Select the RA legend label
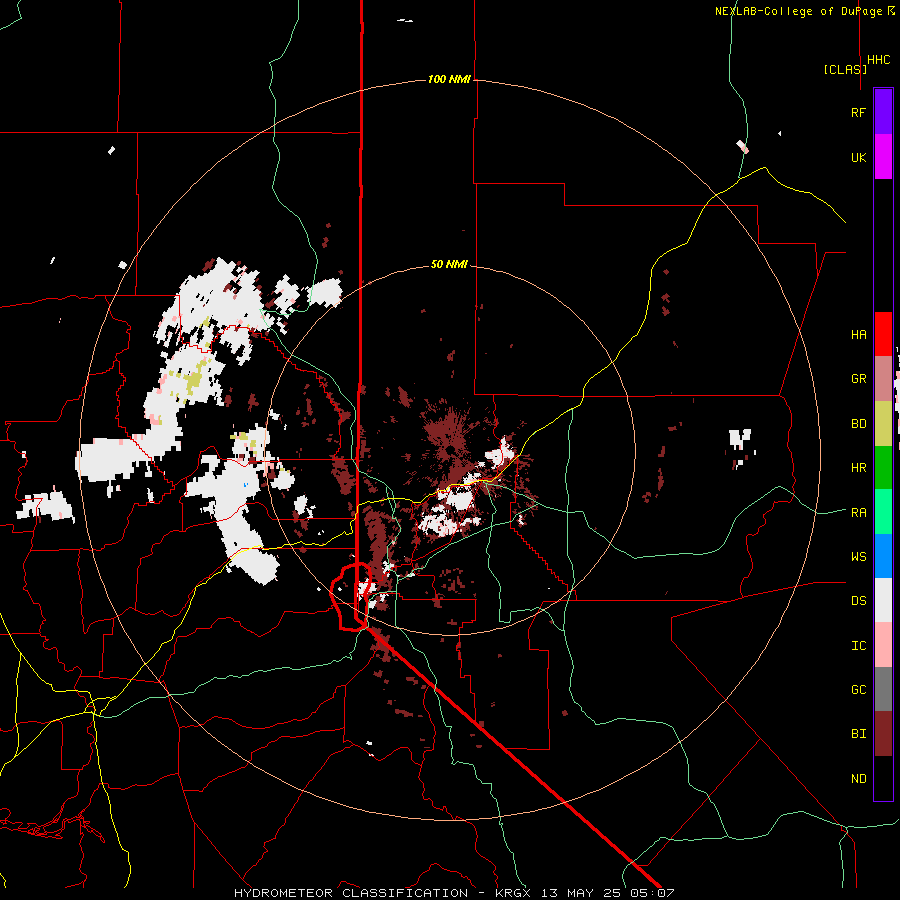The width and height of the screenshot is (900, 900). [858, 512]
